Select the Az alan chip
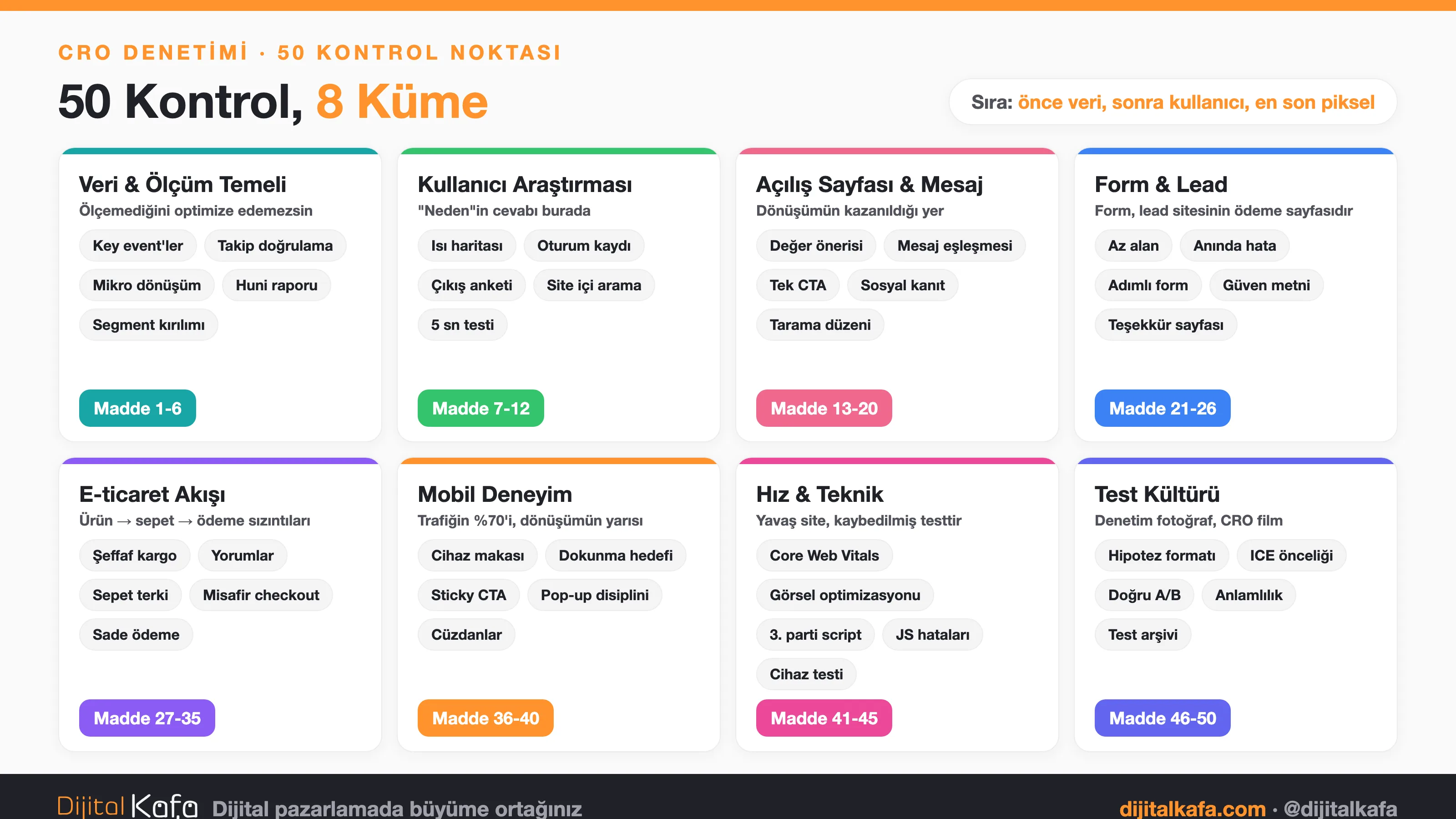The width and height of the screenshot is (1456, 819). tap(1133, 245)
